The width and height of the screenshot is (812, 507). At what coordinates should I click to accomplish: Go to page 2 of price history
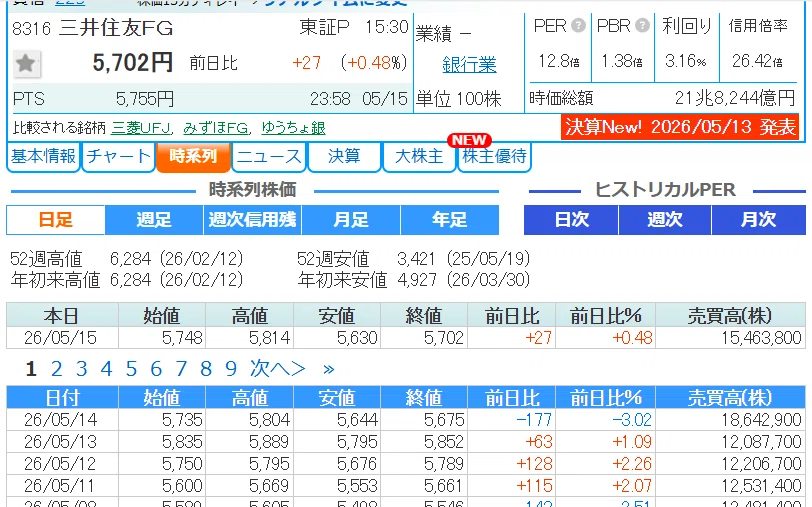click(x=56, y=369)
